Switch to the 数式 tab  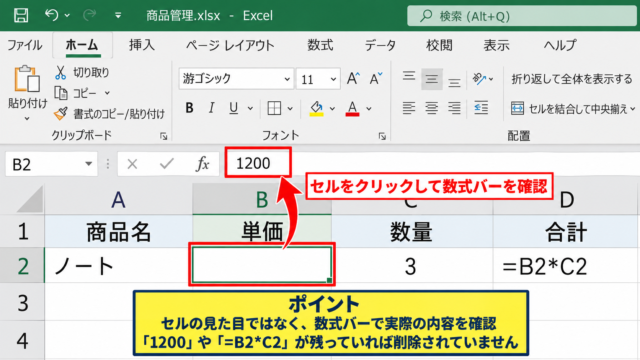(x=320, y=44)
